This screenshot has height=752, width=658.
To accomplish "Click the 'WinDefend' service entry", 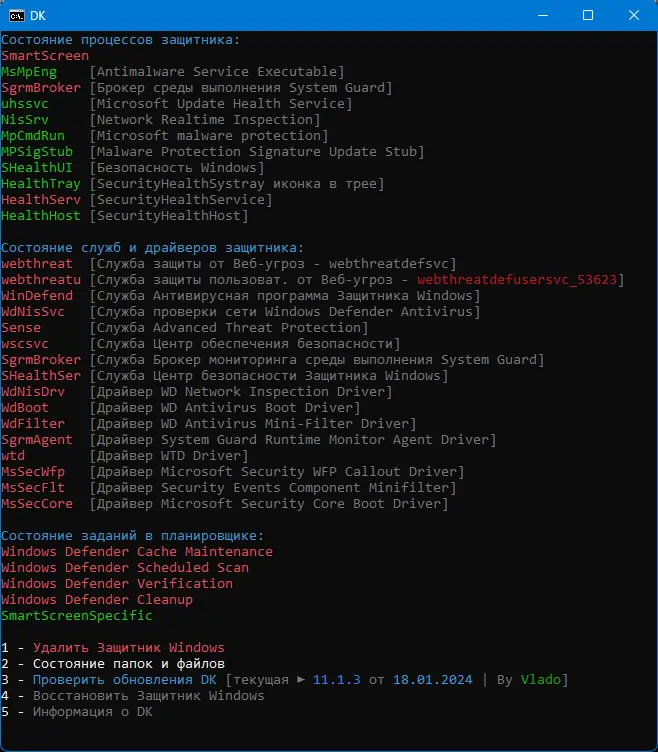I will (37, 296).
